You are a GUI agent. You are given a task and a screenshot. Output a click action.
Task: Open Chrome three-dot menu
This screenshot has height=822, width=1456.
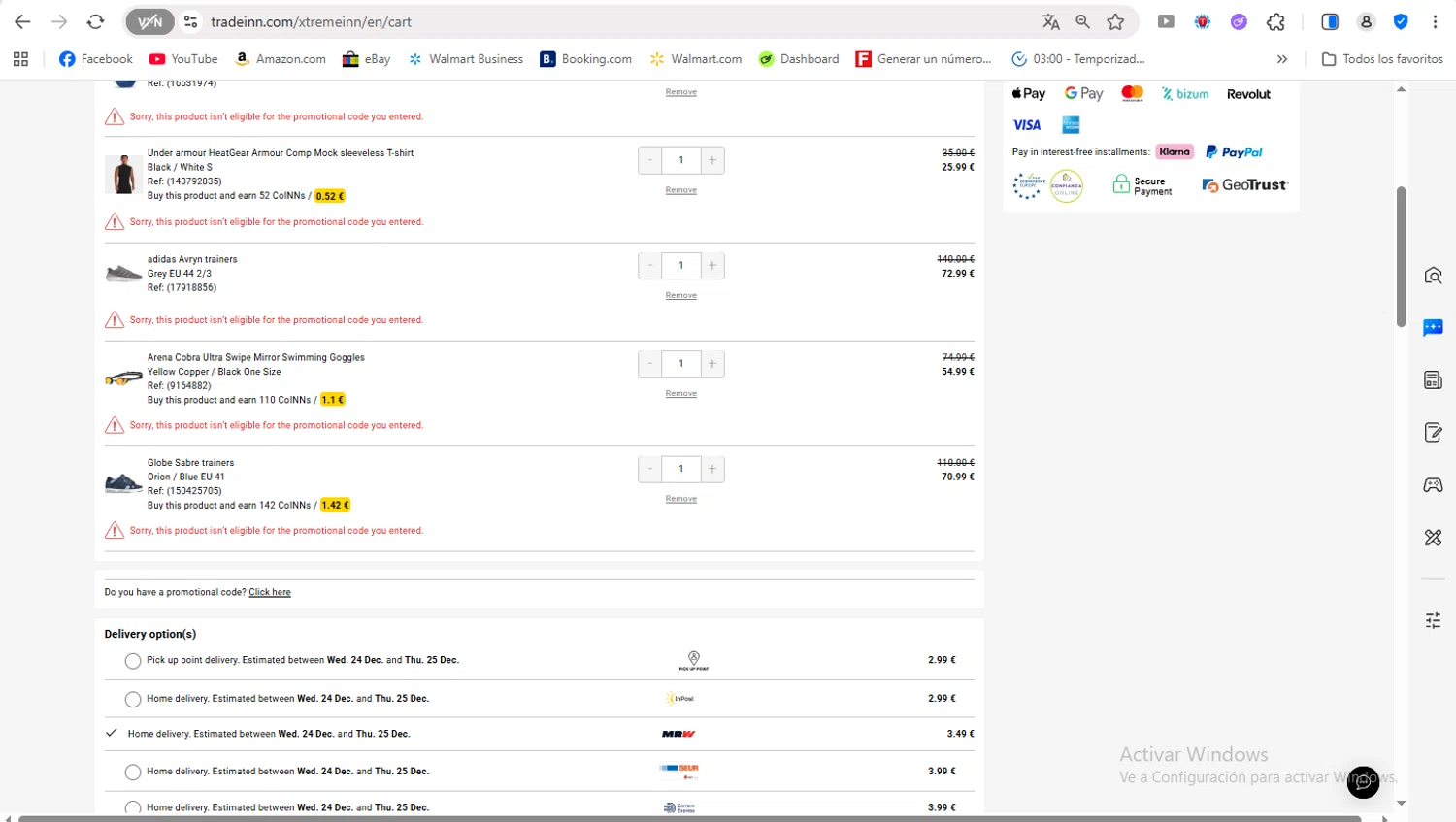tap(1435, 21)
